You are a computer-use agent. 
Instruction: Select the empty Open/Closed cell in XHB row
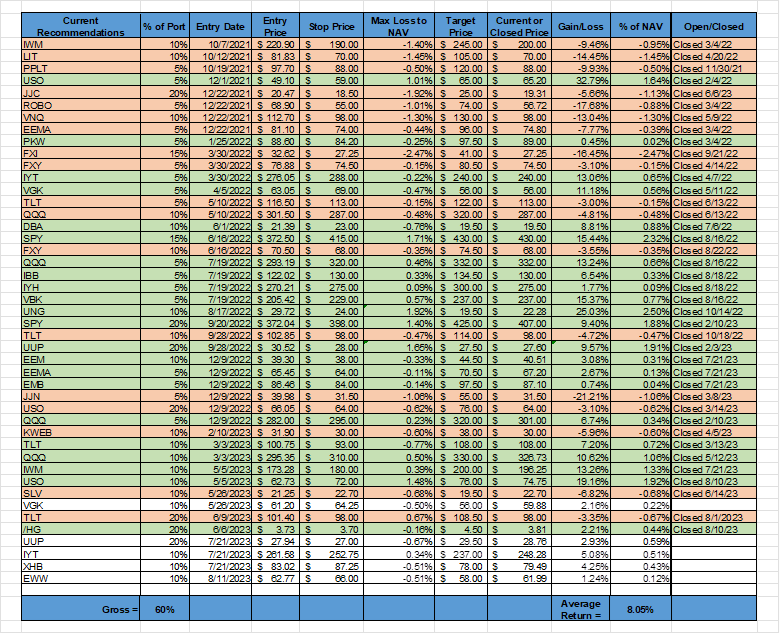713,566
